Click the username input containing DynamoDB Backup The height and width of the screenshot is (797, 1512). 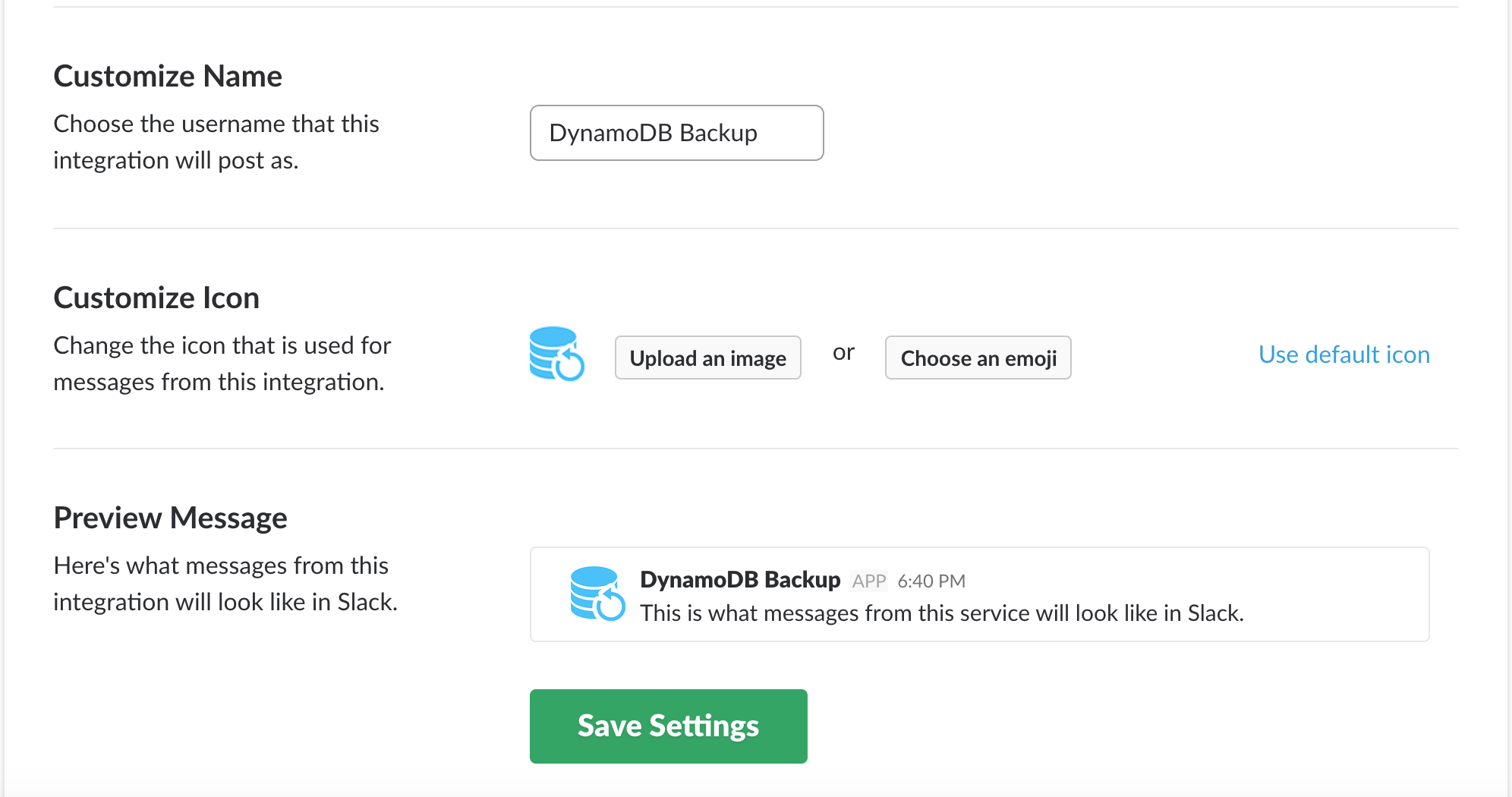(x=676, y=133)
